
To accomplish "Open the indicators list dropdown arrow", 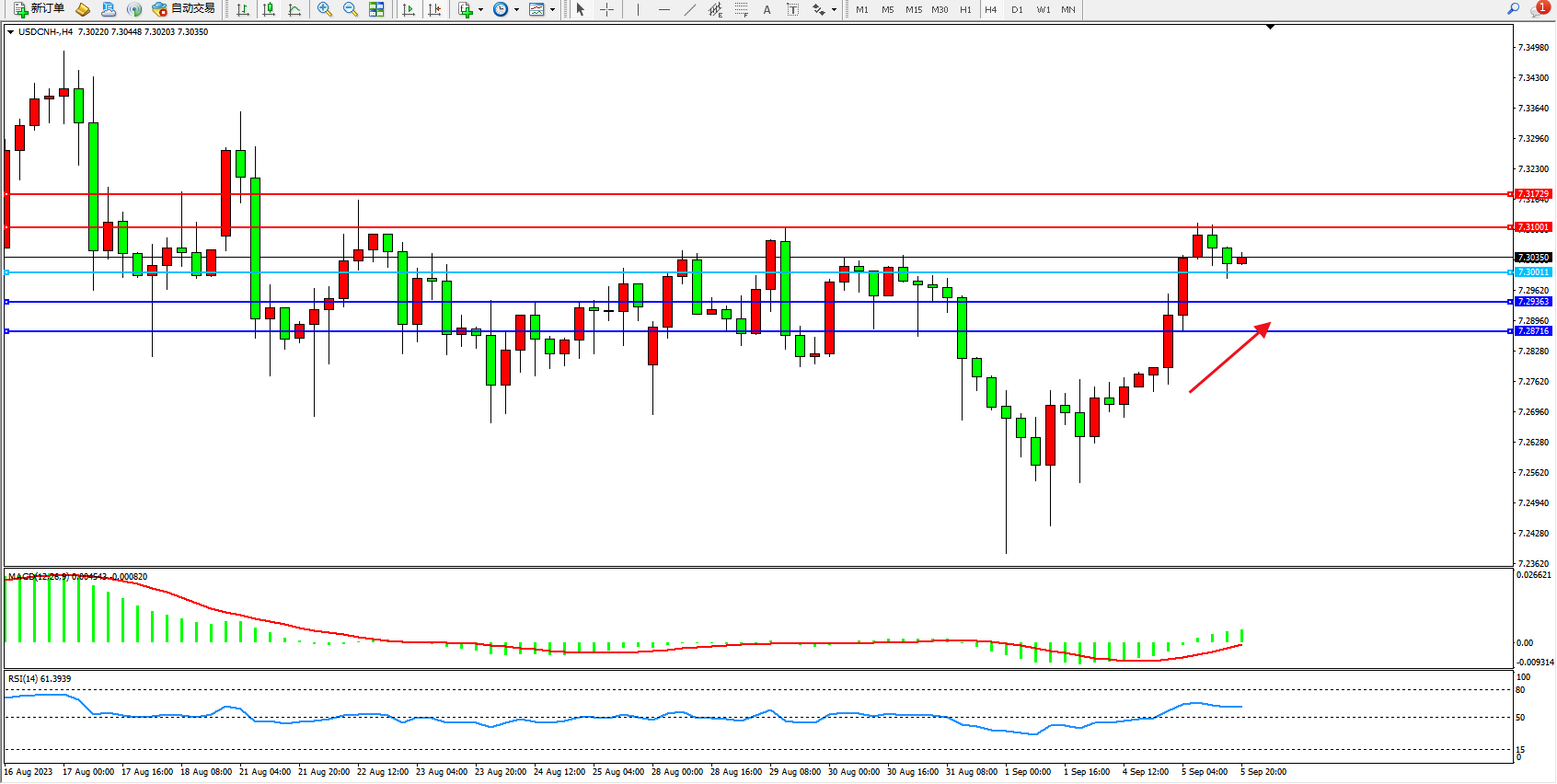I will tap(480, 9).
